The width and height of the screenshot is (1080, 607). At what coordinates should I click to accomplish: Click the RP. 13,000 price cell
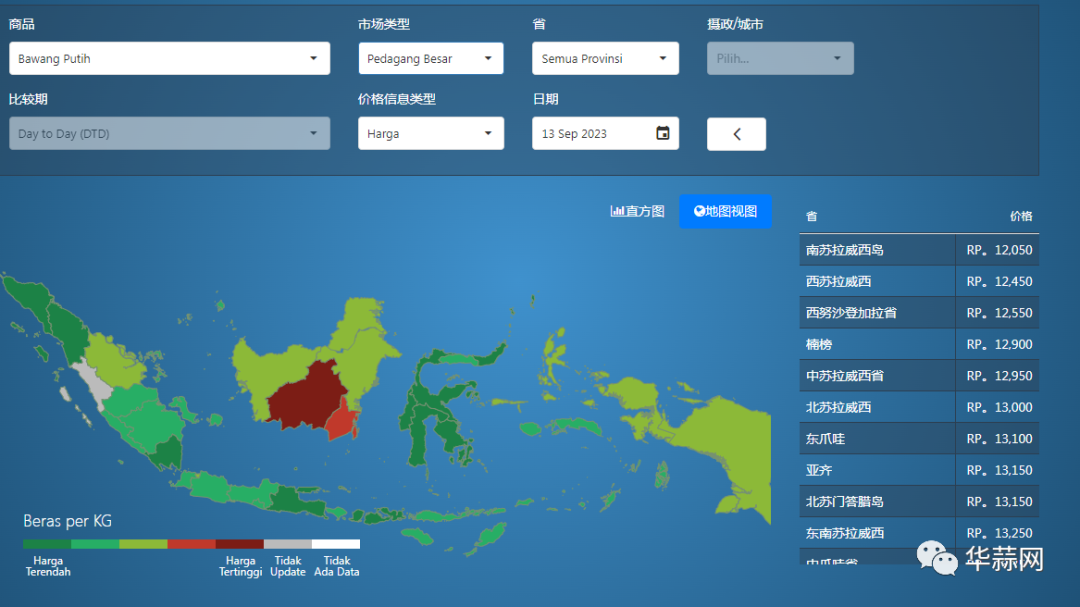(998, 407)
